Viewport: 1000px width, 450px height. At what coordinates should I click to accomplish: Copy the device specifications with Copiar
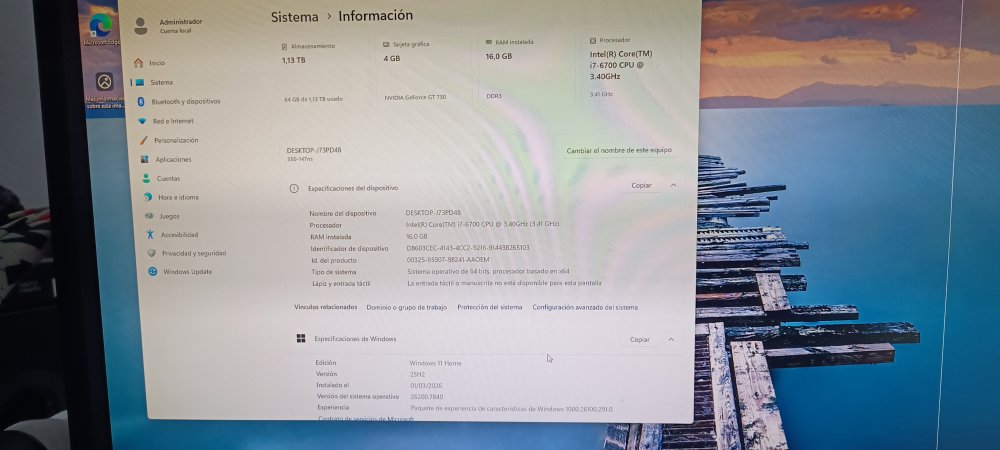(642, 185)
